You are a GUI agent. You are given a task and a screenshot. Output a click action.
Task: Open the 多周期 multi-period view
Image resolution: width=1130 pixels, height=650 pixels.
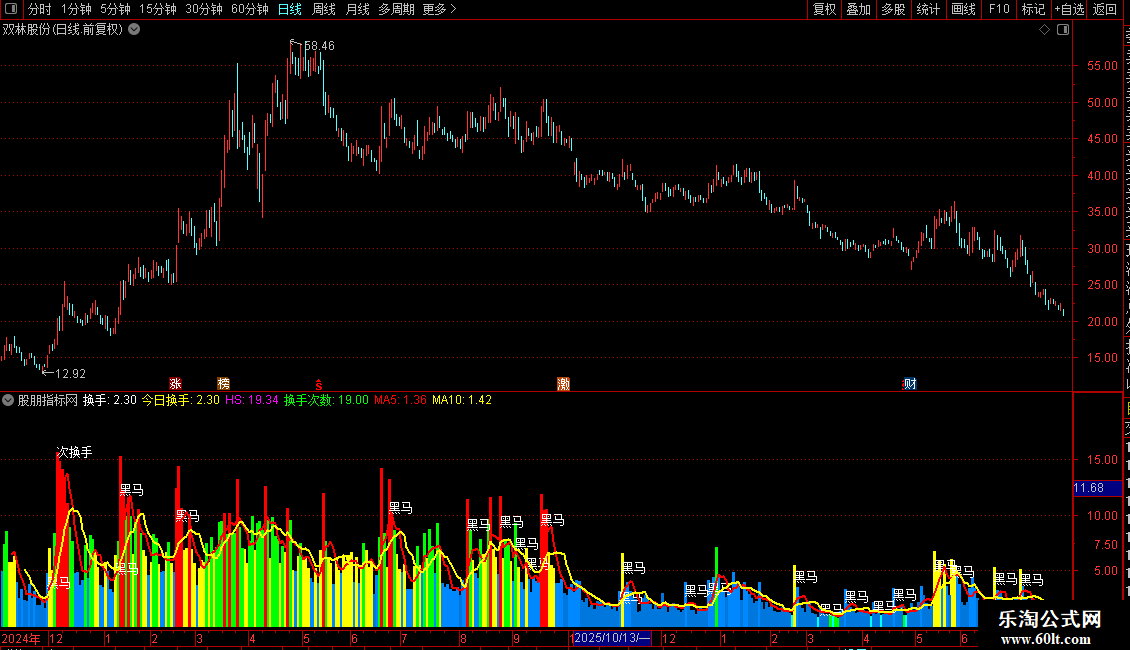point(396,9)
